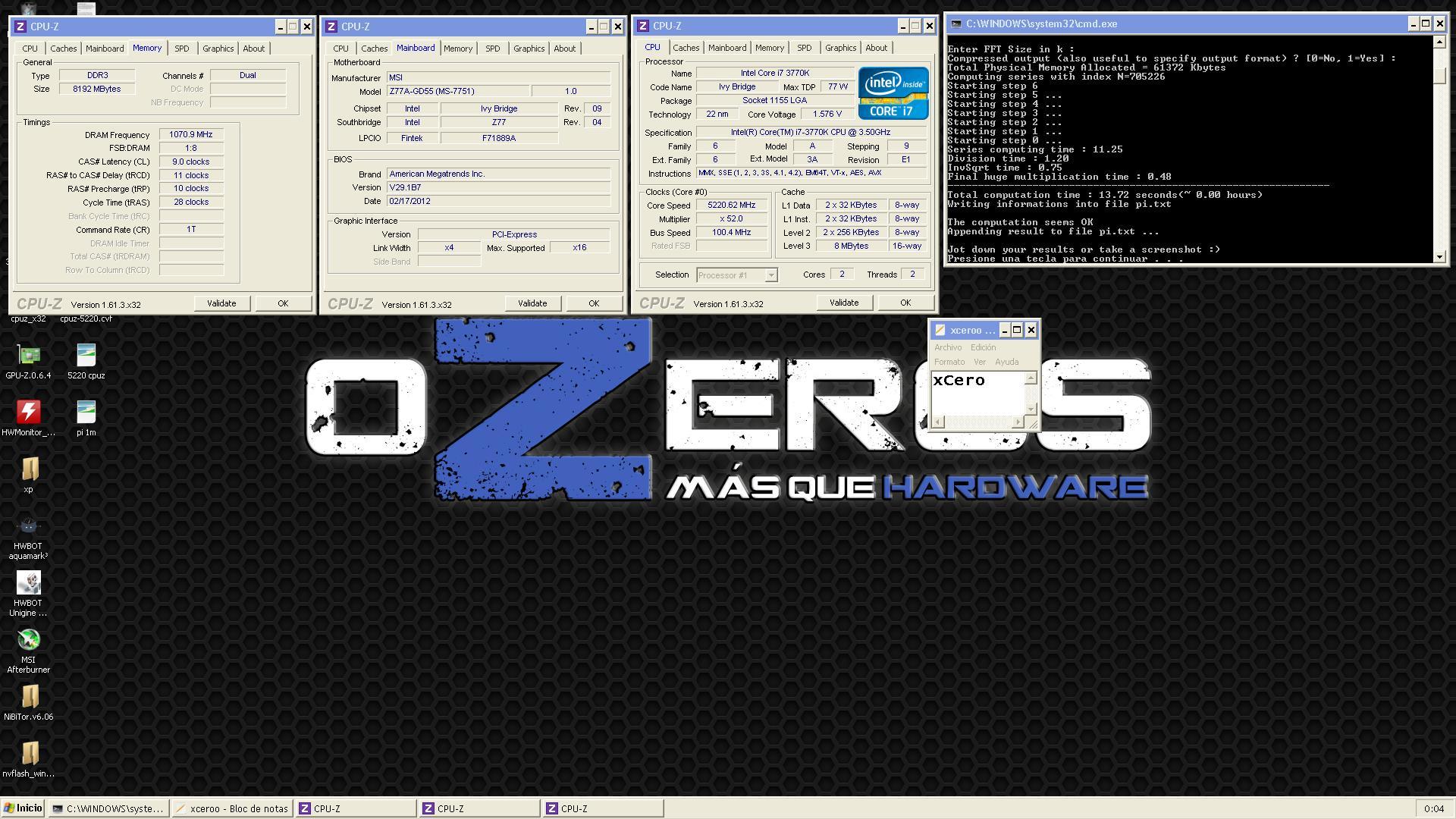
Task: Click xceroo Notepad title bar icon
Action: 940,330
